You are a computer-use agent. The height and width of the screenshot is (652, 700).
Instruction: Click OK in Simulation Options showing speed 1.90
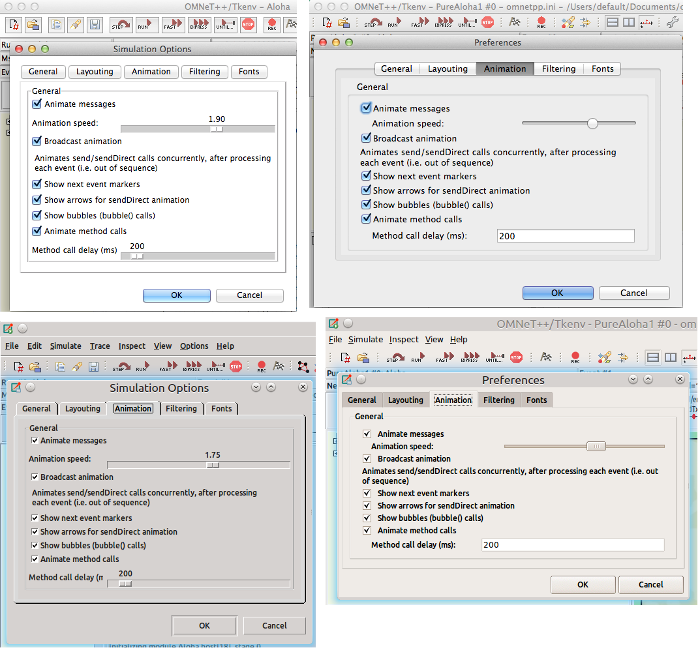coord(177,295)
